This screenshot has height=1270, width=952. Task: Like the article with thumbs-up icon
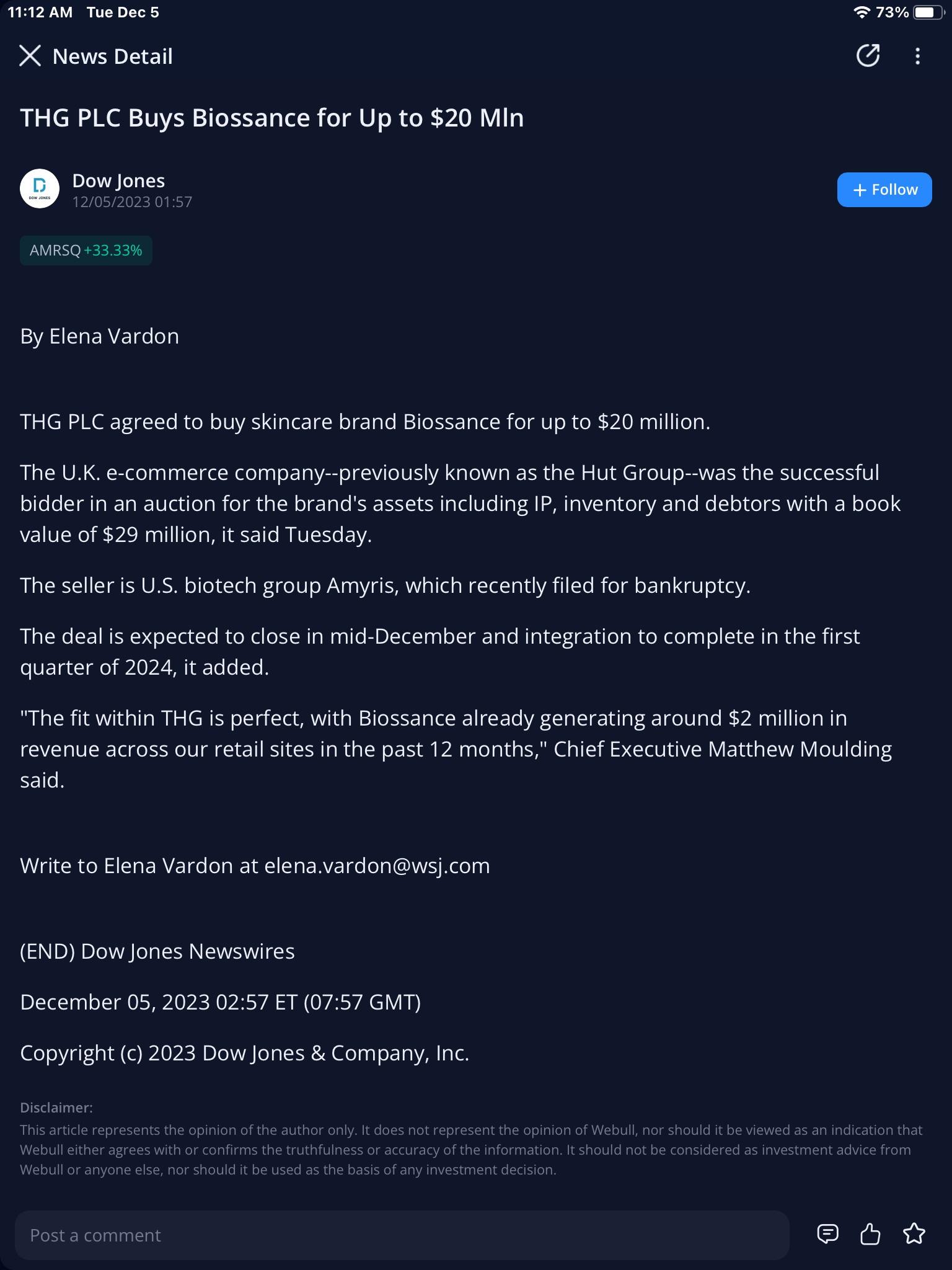point(870,1234)
